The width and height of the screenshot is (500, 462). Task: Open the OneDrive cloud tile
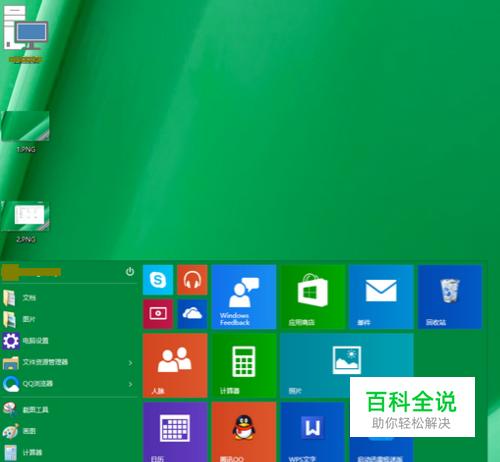pyautogui.click(x=192, y=314)
